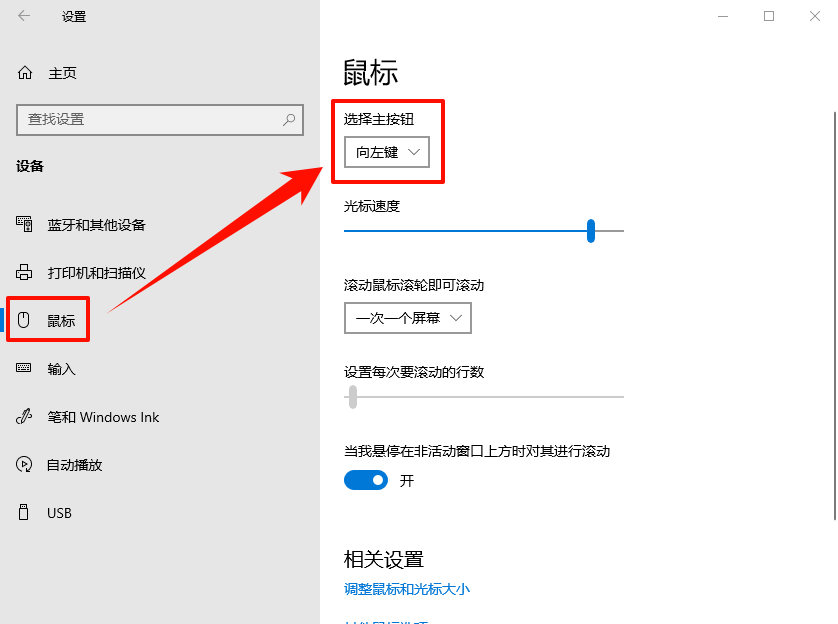
Task: Select the USB icon in the sidebar
Action: tap(23, 512)
